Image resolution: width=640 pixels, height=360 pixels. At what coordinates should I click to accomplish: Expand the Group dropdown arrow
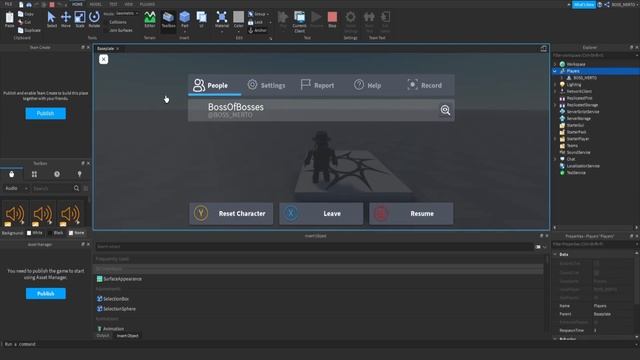(x=267, y=14)
